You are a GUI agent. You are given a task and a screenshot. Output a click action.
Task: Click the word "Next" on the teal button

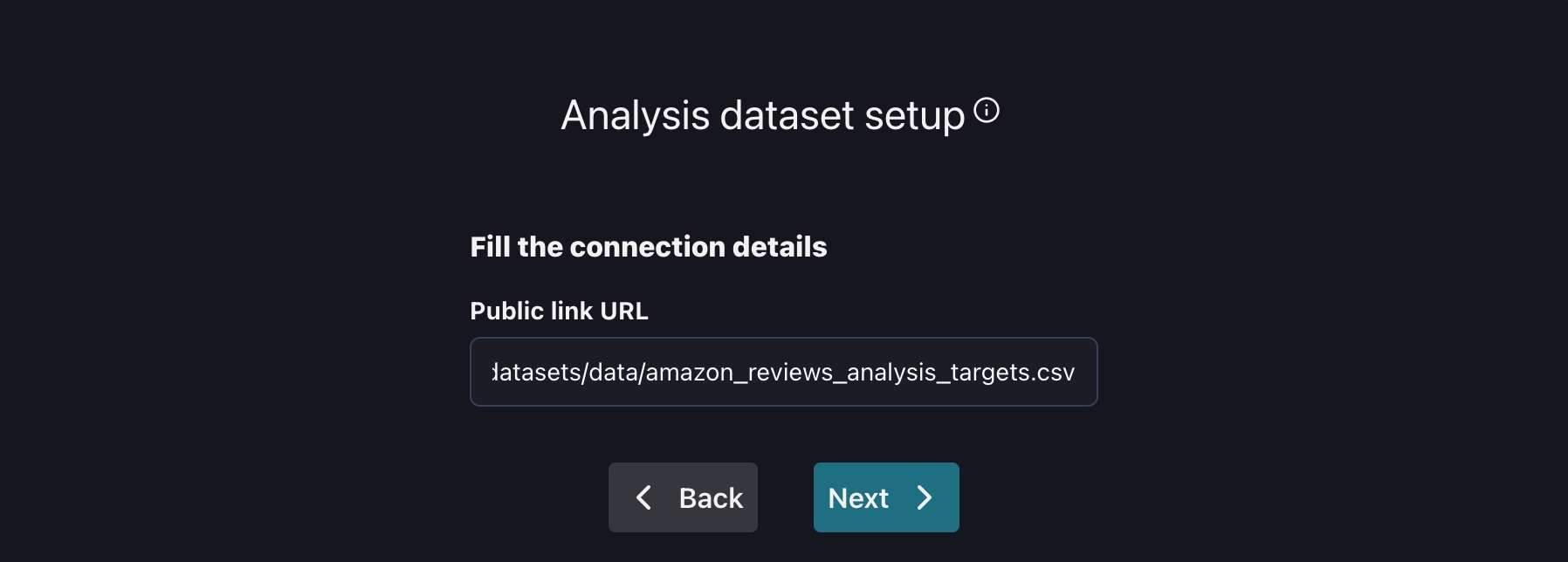coord(858,498)
